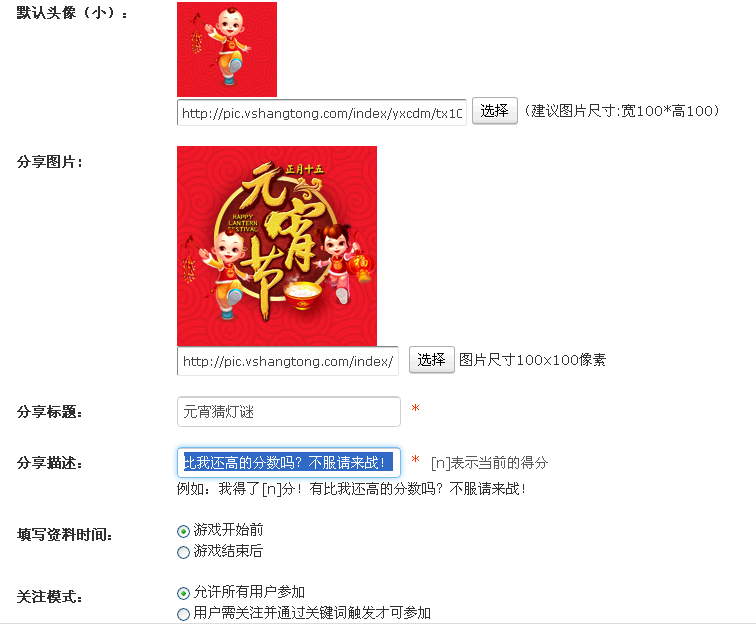Viewport: 756px width, 625px height.
Task: Click the 分享标题 field containing 元宵猜灯谜
Action: pyautogui.click(x=289, y=412)
